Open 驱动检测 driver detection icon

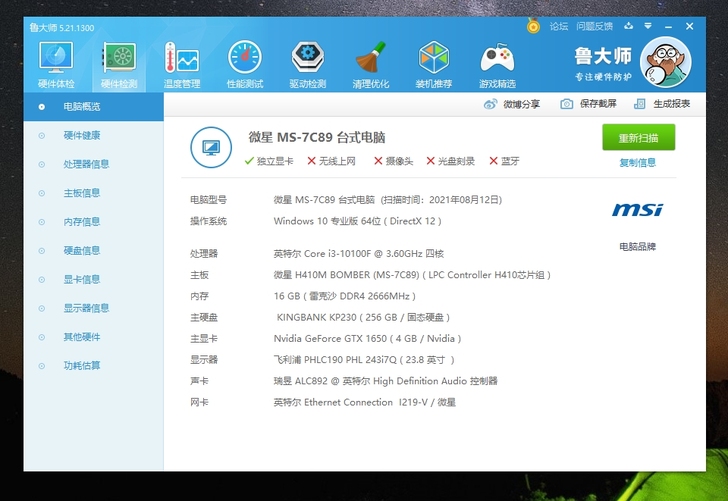coord(308,65)
